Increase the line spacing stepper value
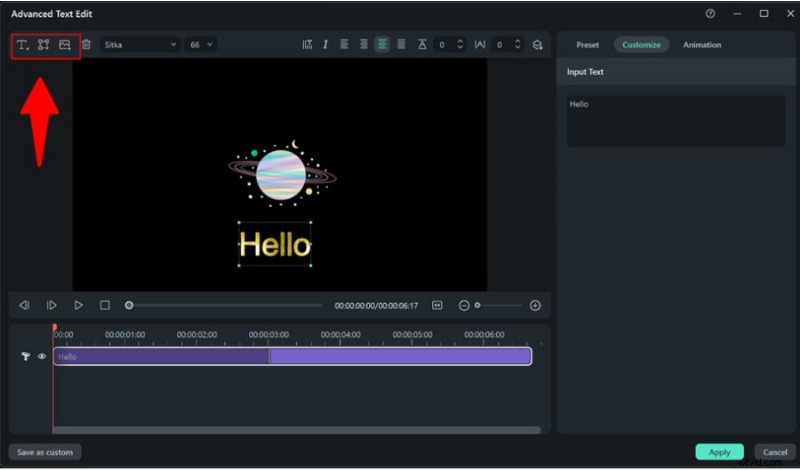Screen dimensions: 800x471 click(460, 41)
